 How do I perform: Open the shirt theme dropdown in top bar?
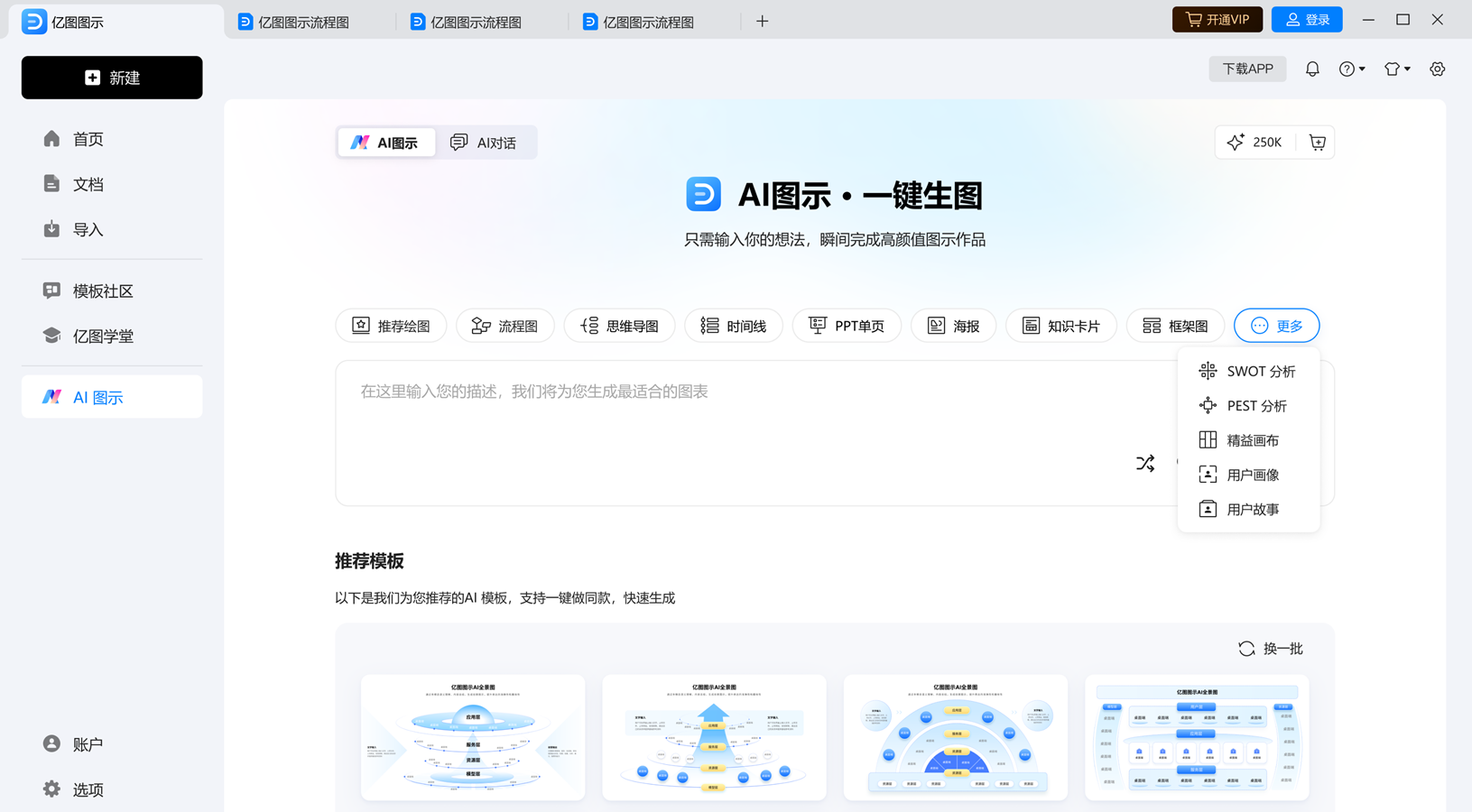[1395, 68]
